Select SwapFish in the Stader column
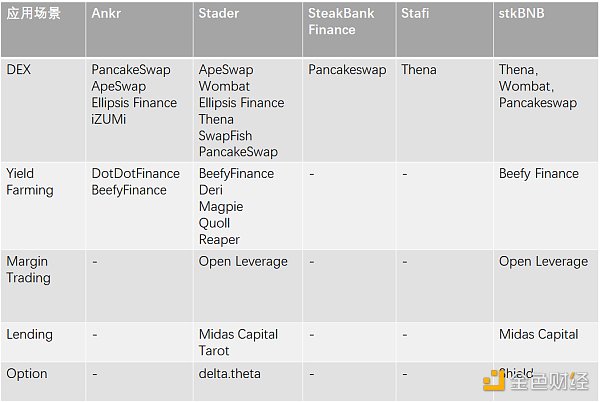Image resolution: width=600 pixels, height=402 pixels. (x=226, y=135)
